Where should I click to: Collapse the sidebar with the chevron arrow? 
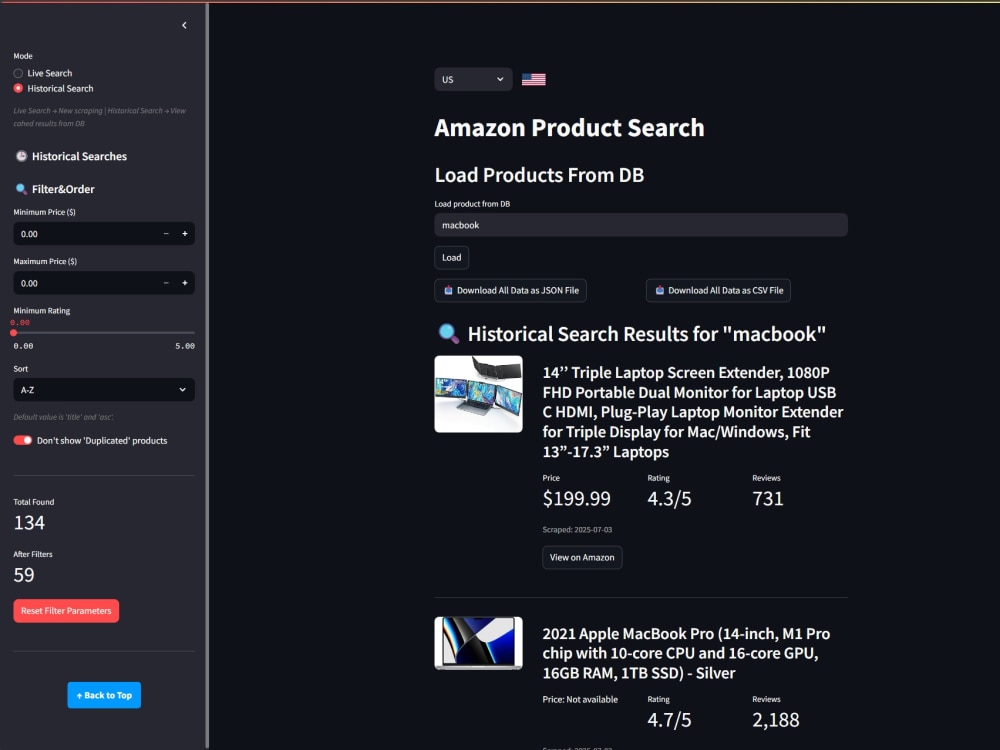pyautogui.click(x=184, y=26)
